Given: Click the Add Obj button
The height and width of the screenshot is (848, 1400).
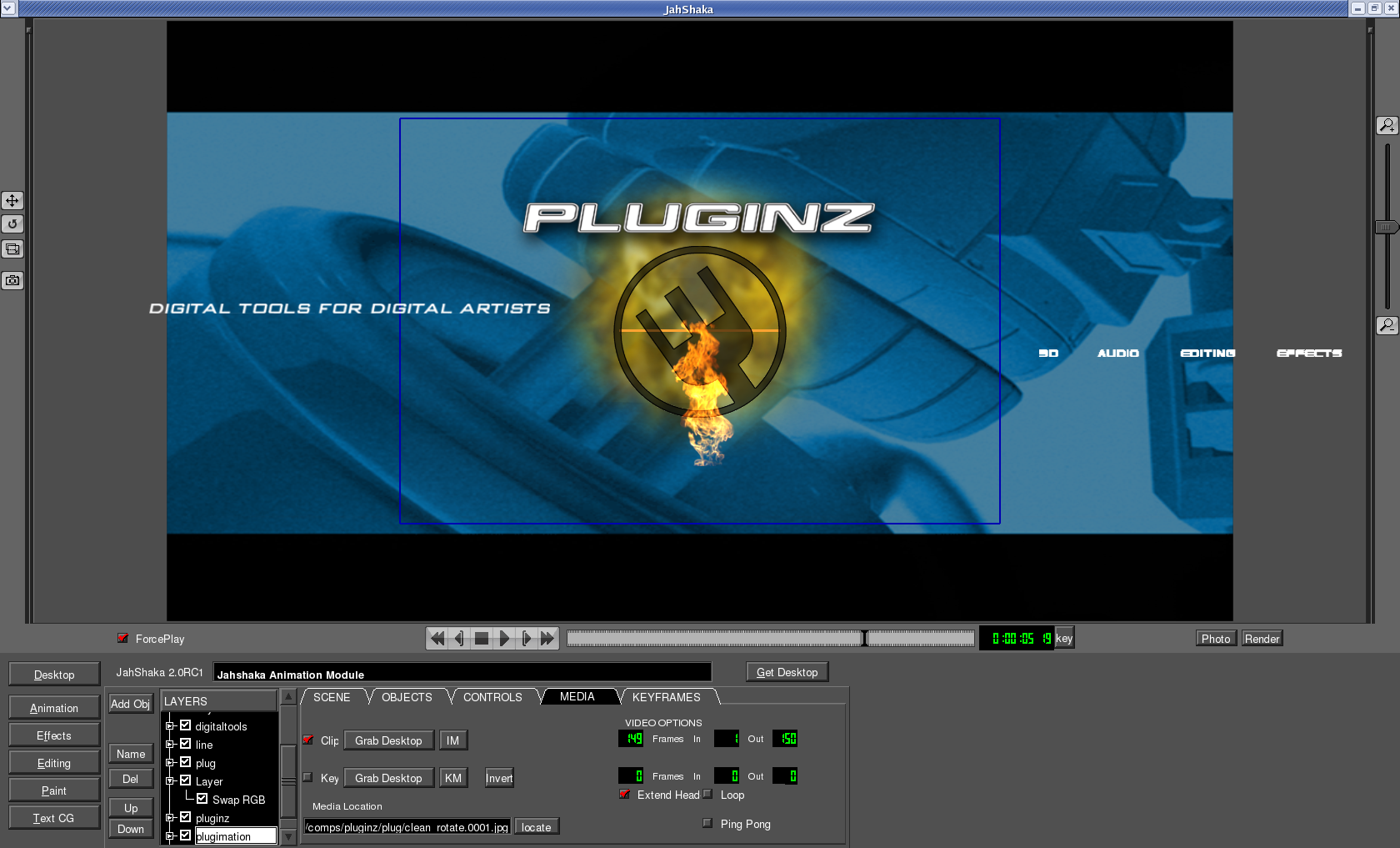Looking at the screenshot, I should [x=131, y=704].
